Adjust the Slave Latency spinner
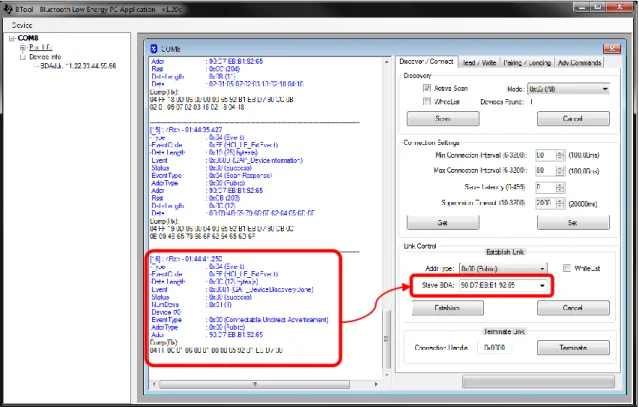This screenshot has height=407, width=639. 560,187
